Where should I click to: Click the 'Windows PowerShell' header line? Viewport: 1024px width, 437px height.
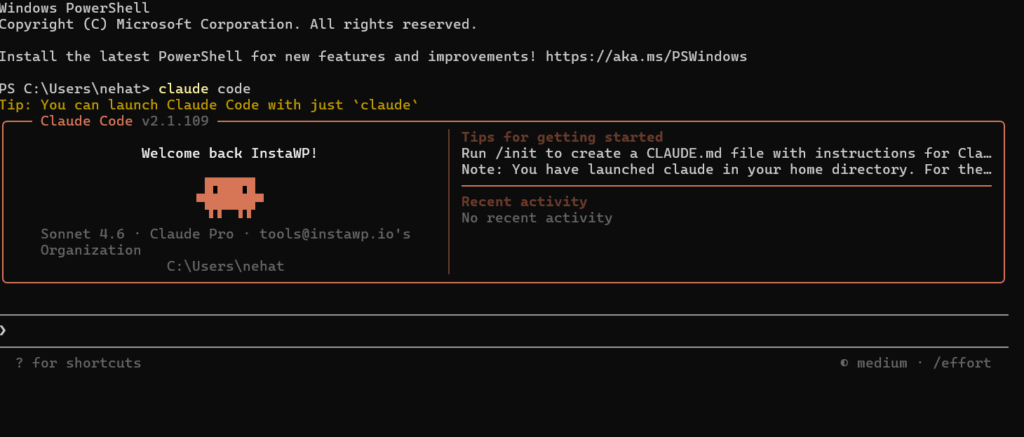[x=74, y=8]
